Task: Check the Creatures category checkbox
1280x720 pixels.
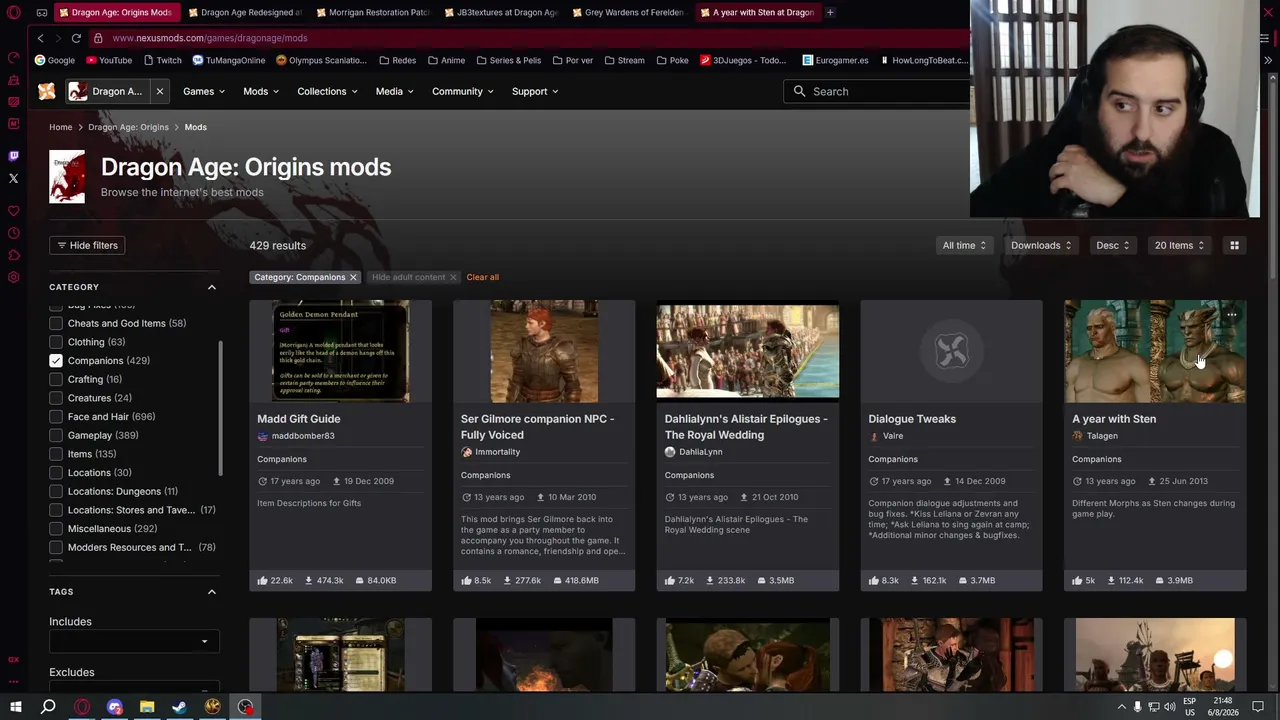Action: tap(56, 398)
